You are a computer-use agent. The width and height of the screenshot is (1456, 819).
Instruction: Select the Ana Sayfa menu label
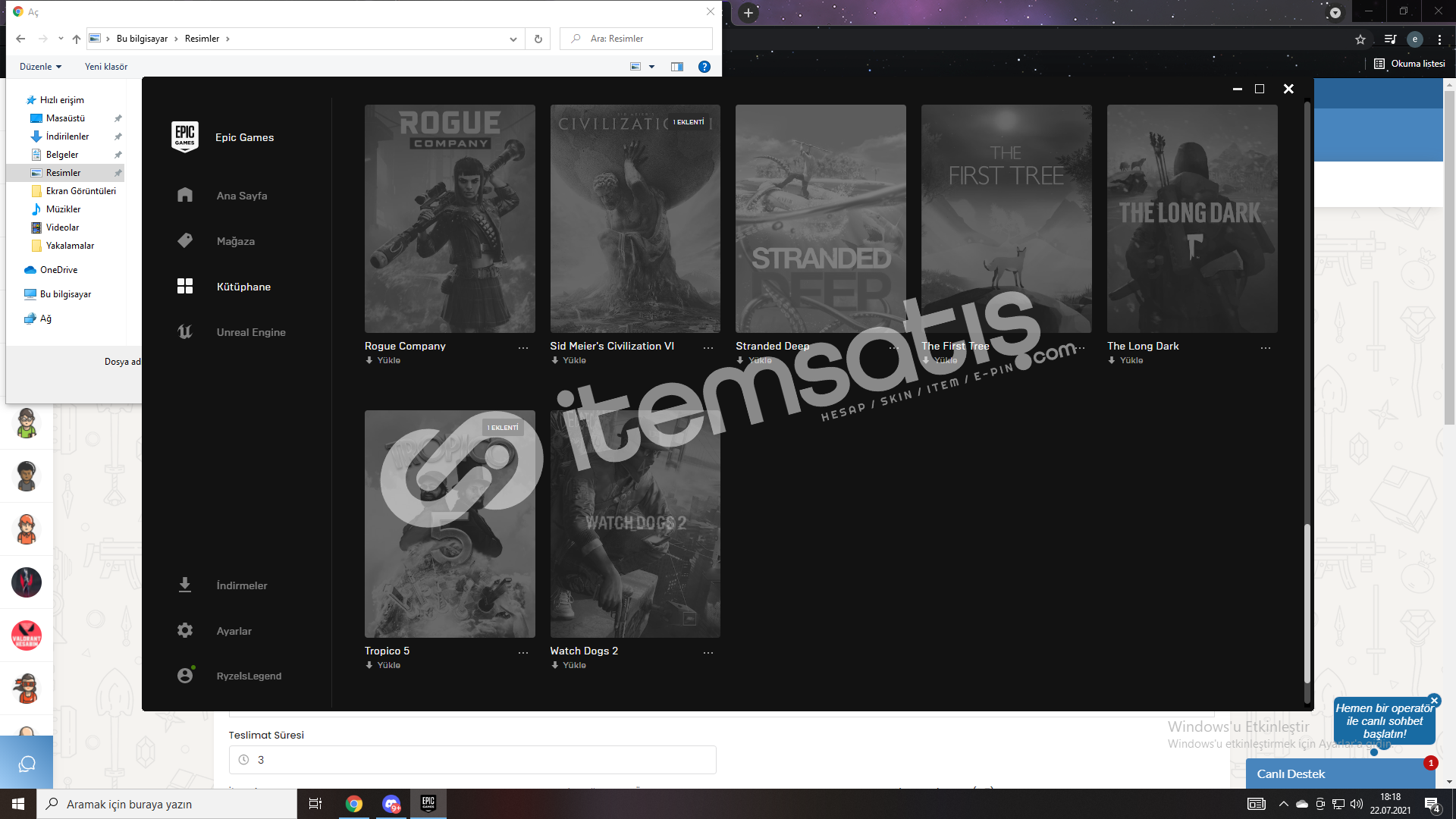point(242,196)
